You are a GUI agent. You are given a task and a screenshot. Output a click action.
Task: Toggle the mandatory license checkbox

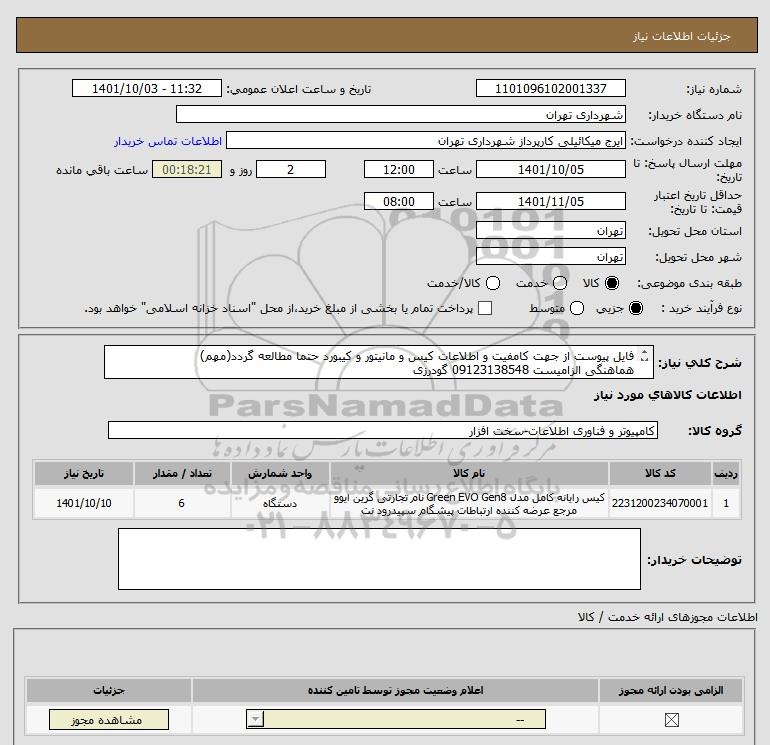pyautogui.click(x=671, y=720)
